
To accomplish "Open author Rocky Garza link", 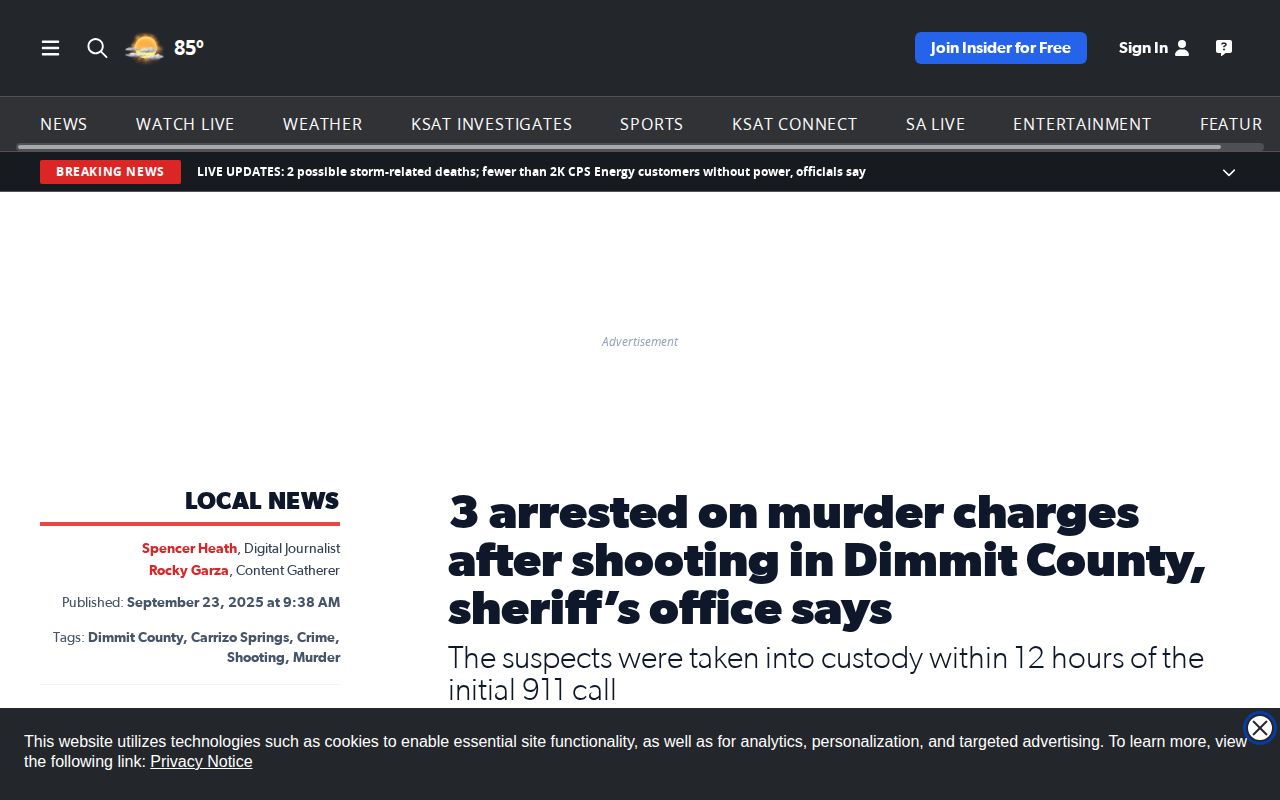I will click(188, 570).
